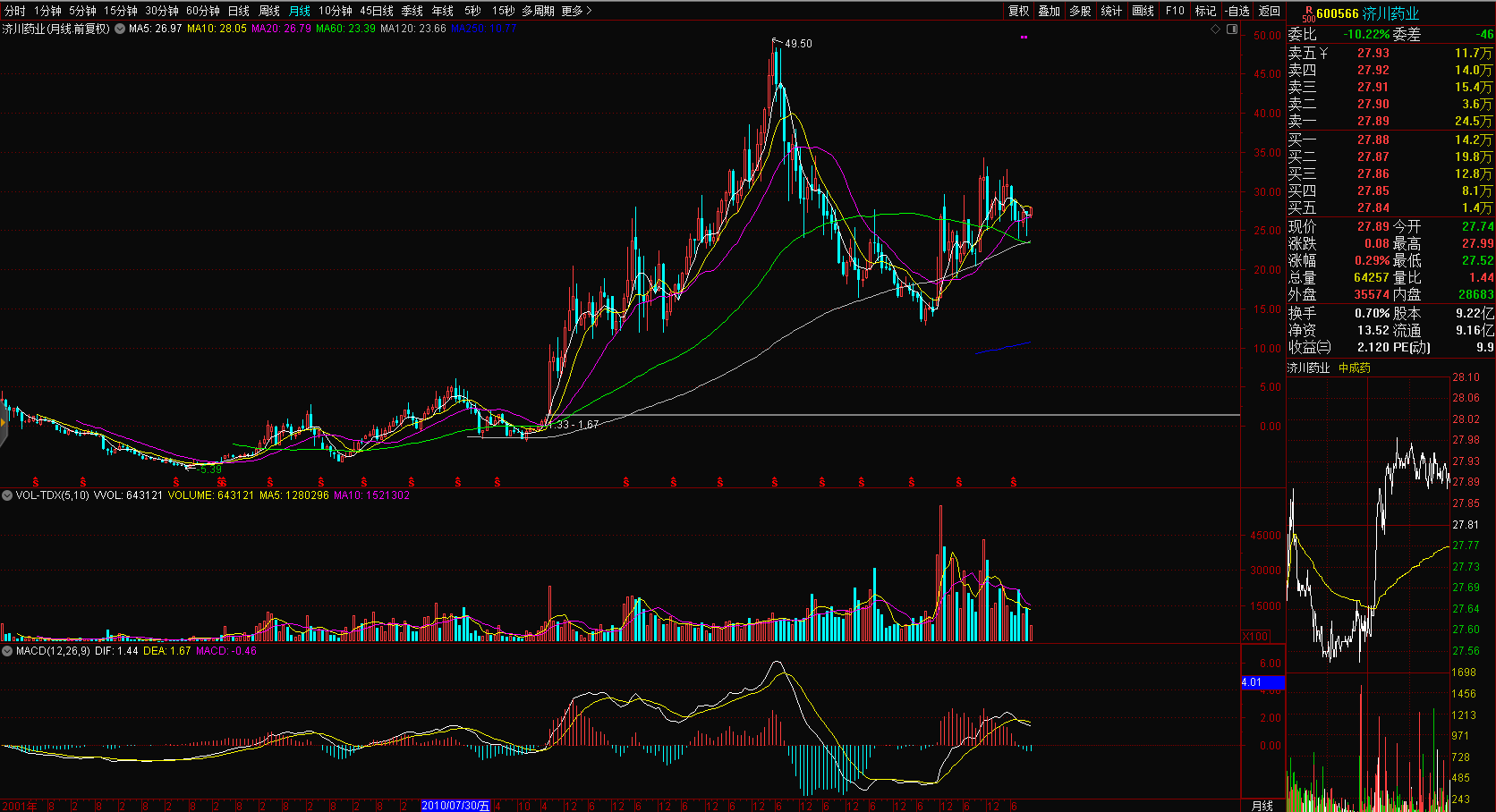1496x812 pixels.
Task: Click the 返回 back button
Action: point(1270,11)
